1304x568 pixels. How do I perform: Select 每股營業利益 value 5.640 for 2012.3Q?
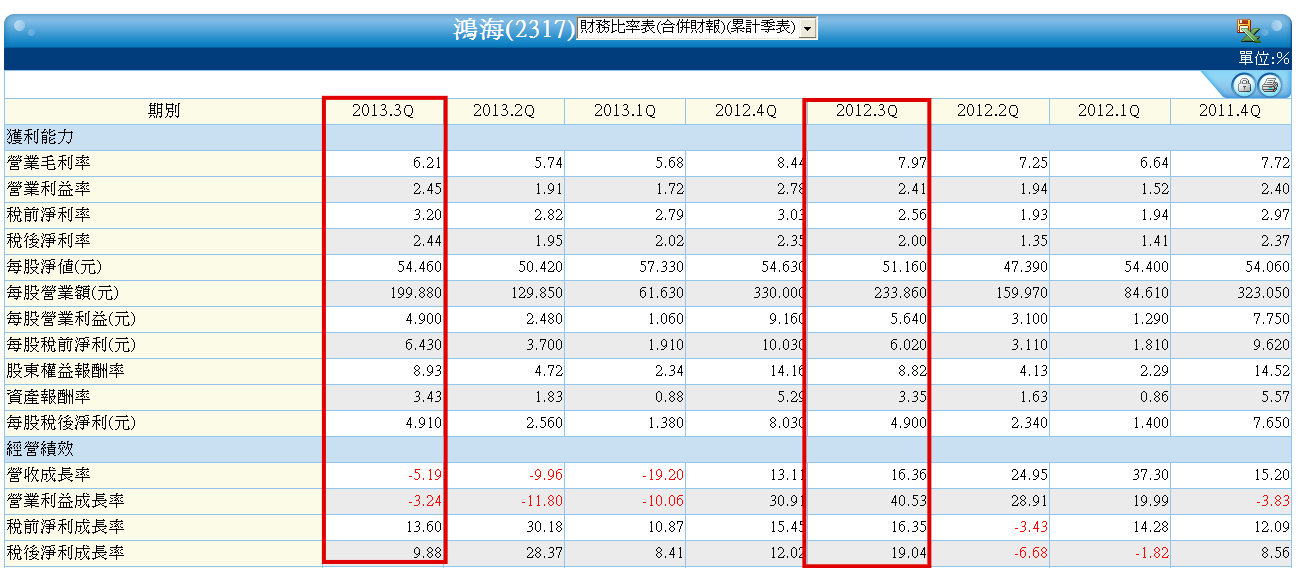click(x=907, y=318)
